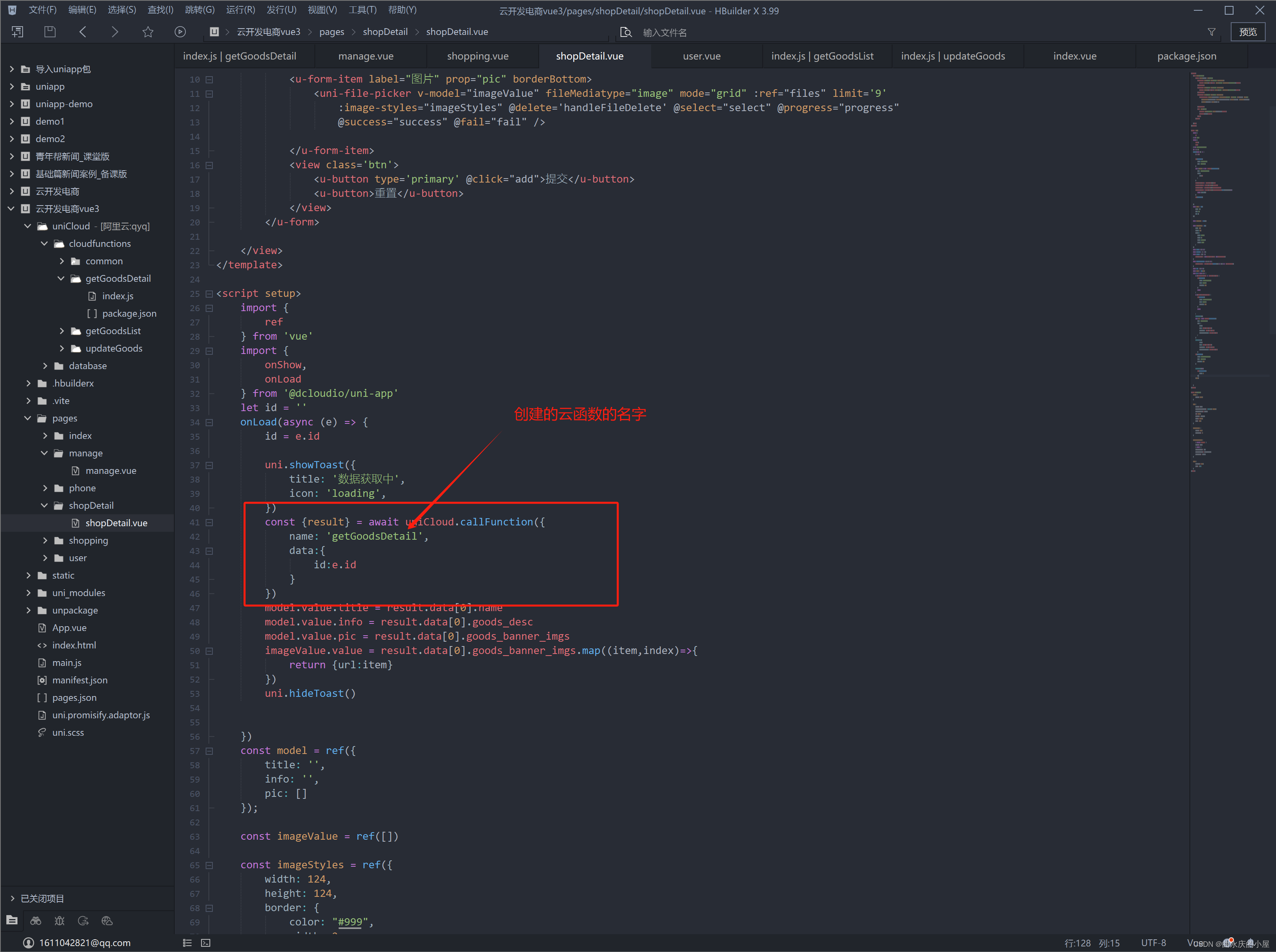Open the 工具(T) menu

click(x=363, y=10)
